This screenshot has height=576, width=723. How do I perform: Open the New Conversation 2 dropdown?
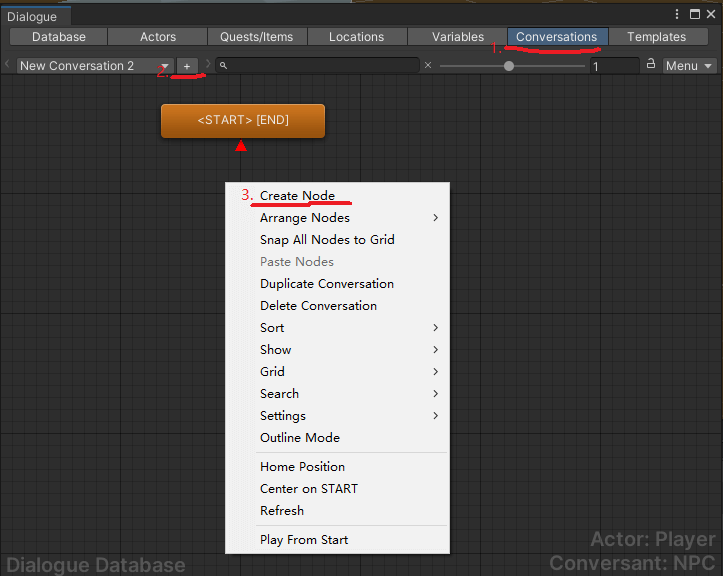pyautogui.click(x=95, y=66)
